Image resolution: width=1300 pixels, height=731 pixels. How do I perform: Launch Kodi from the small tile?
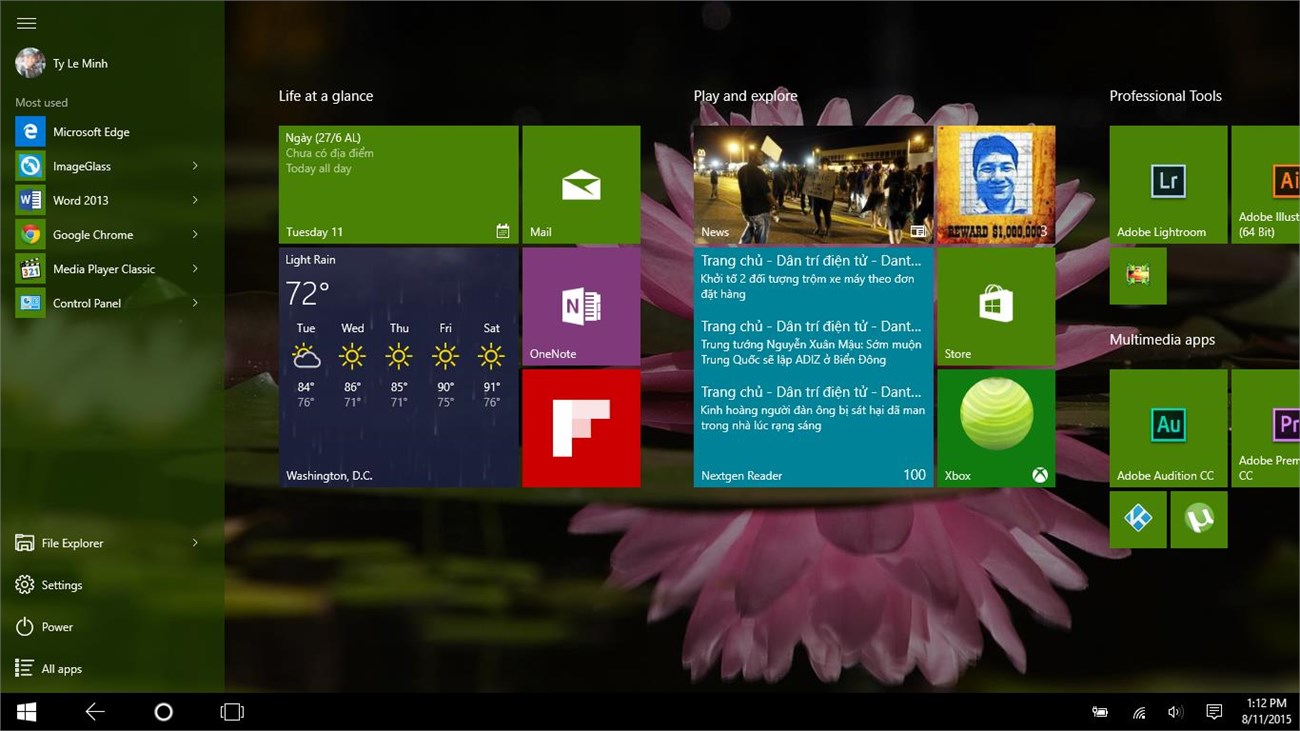(x=1138, y=519)
